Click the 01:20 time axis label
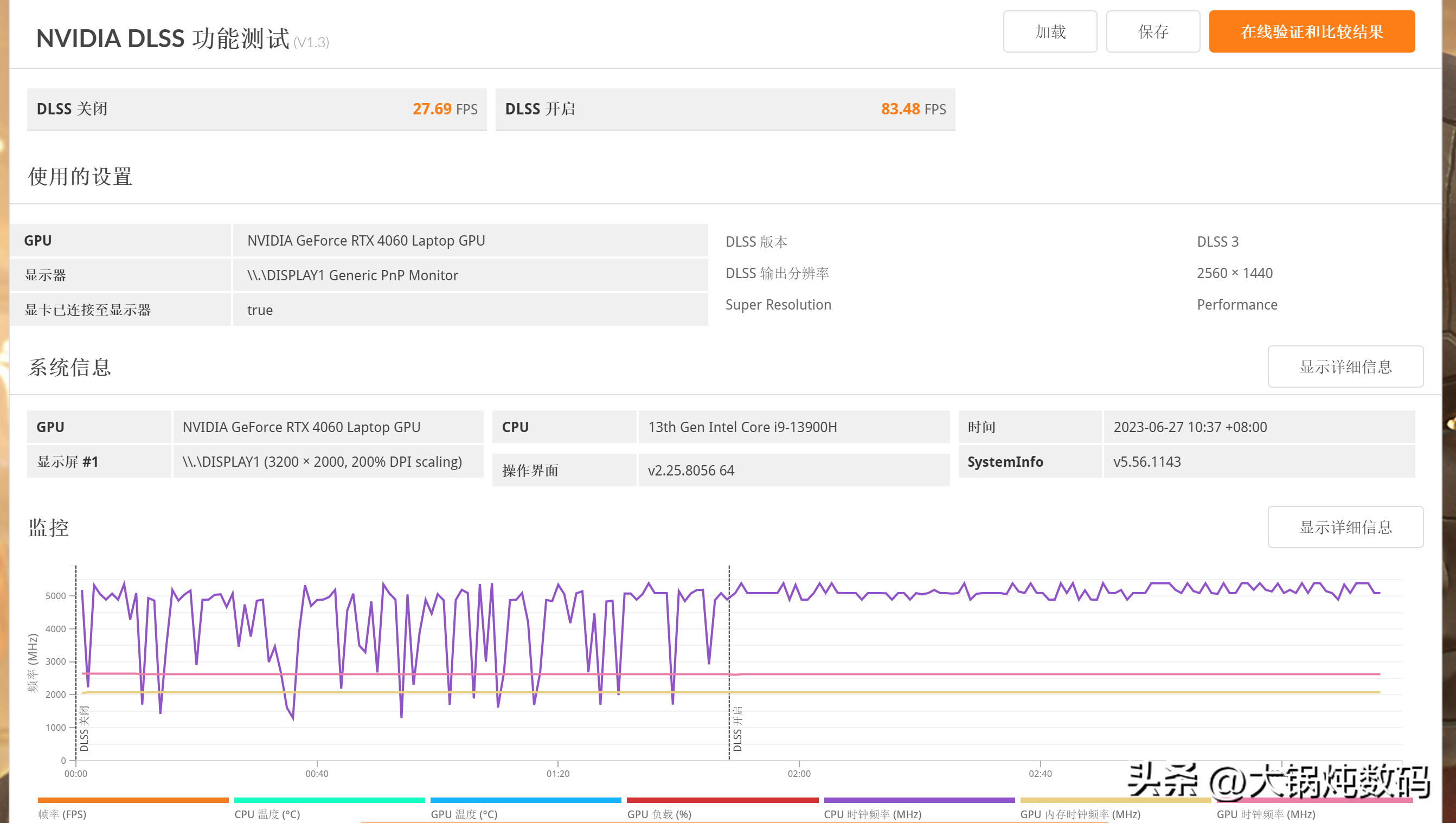 point(558,774)
